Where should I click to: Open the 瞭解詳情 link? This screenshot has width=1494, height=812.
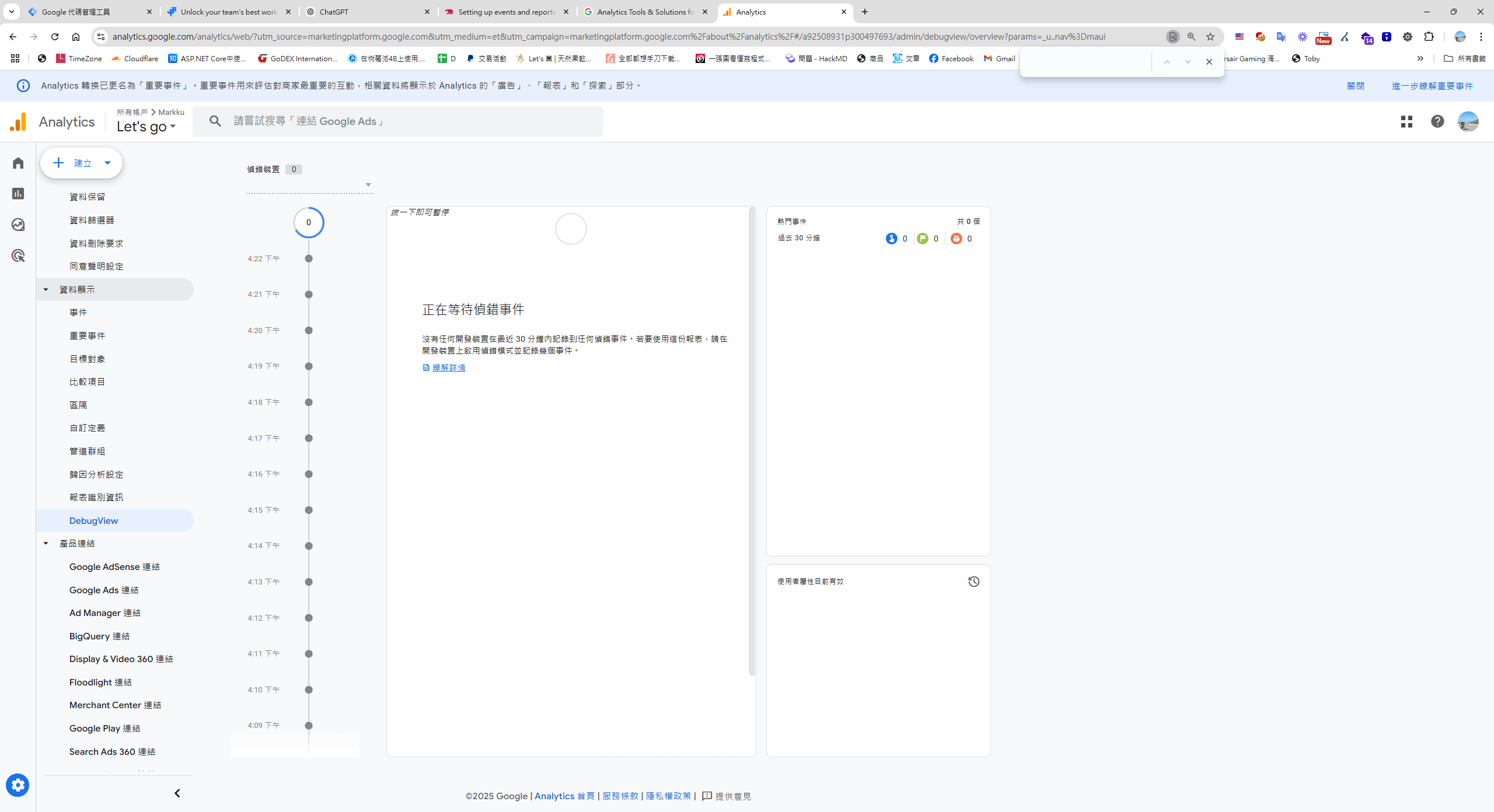click(449, 367)
